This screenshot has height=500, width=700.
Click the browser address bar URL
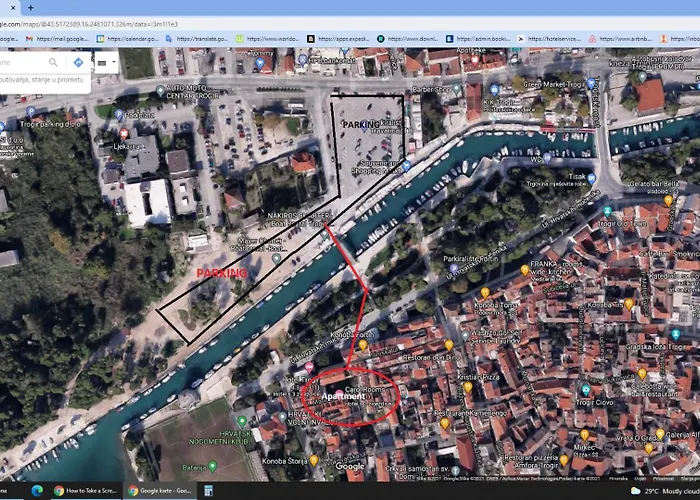[100, 22]
